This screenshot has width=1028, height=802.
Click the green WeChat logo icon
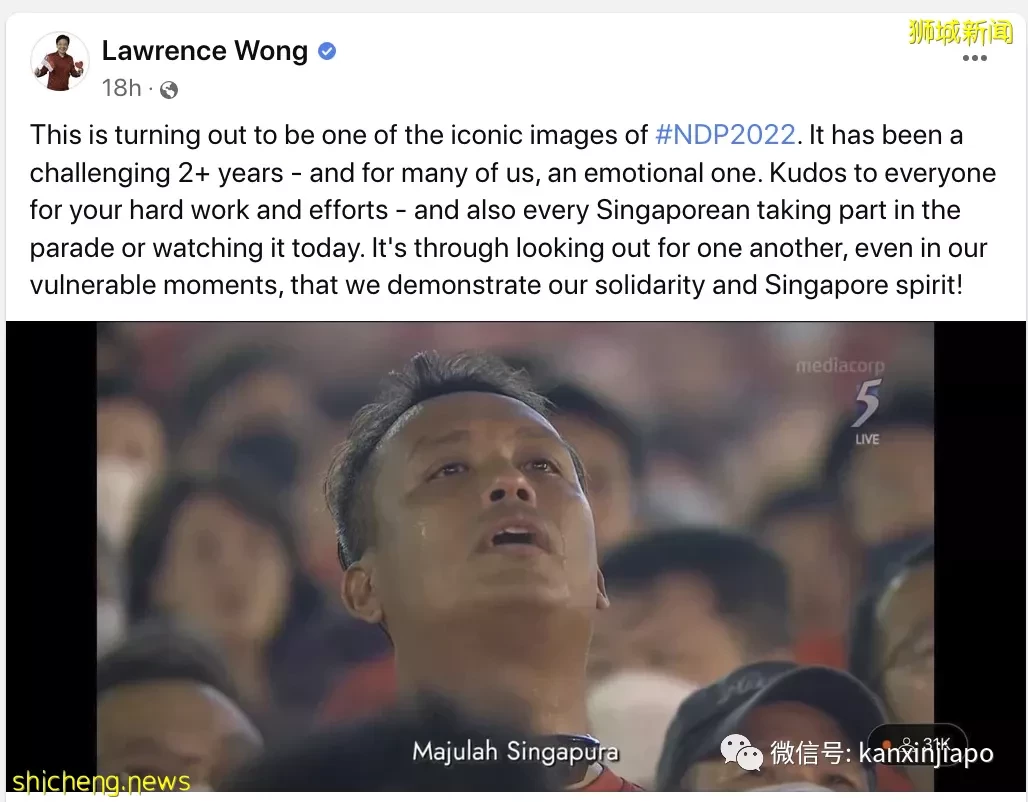(741, 752)
